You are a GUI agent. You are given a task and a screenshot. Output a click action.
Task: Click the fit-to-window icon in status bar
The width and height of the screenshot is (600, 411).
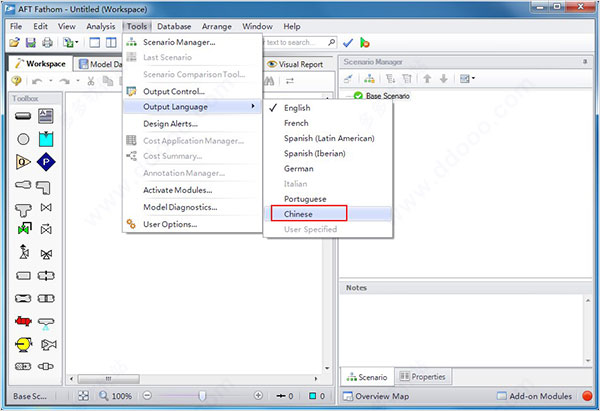point(83,396)
